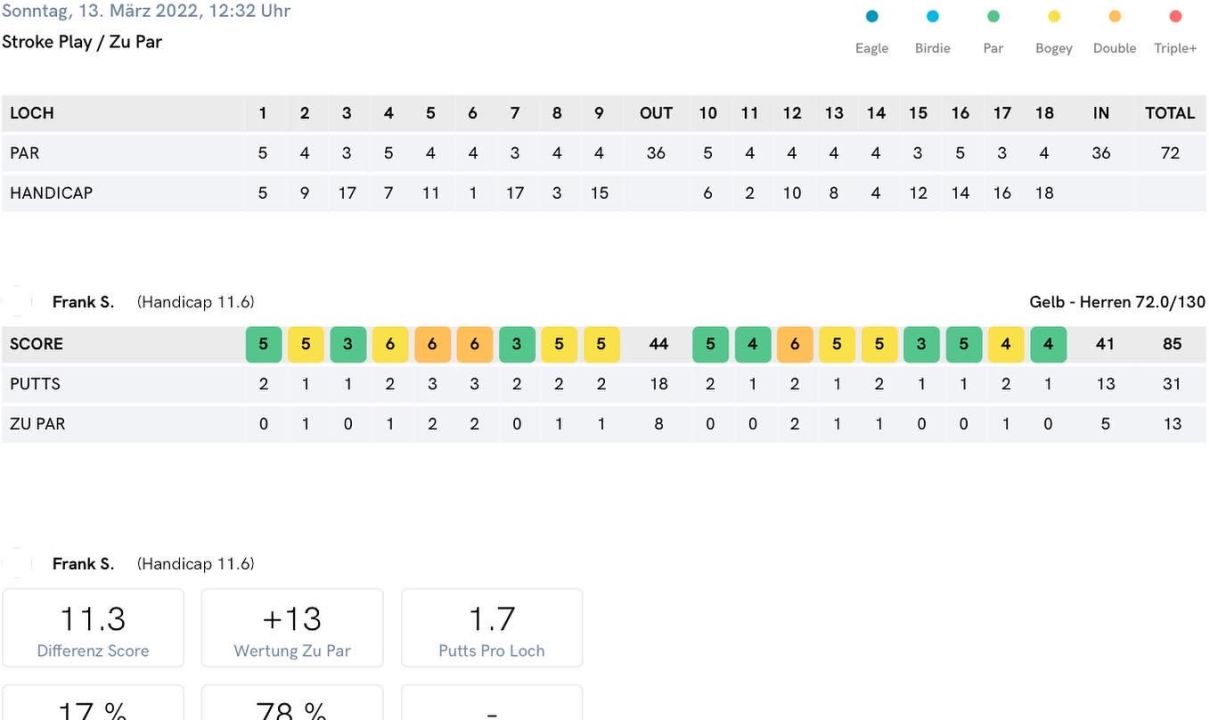Click the green Par legend dot
Screen dimensions: 1209x720
[x=993, y=17]
